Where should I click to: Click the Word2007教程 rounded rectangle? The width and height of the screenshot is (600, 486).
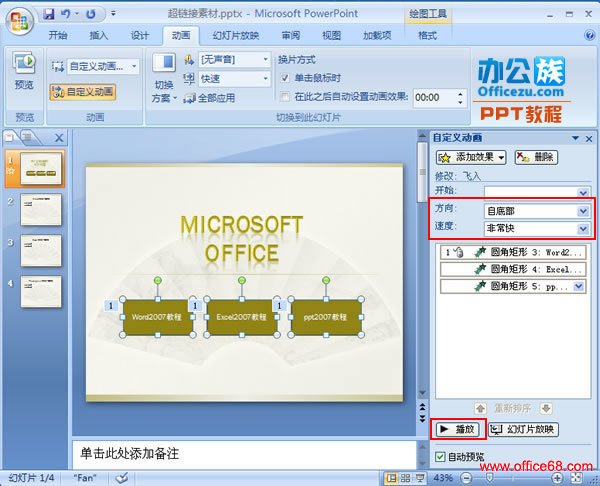157,317
